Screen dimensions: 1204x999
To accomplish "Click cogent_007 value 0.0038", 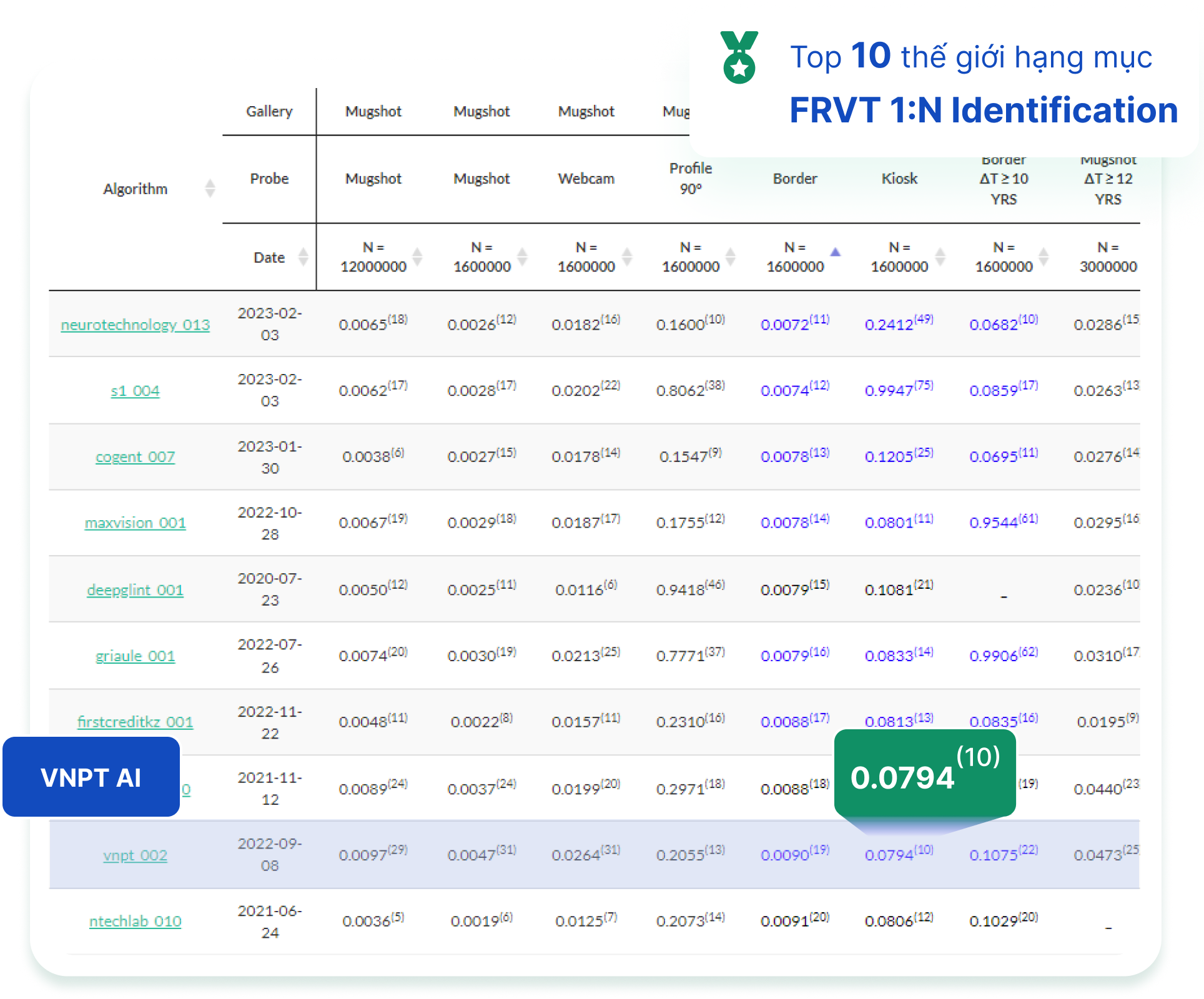I will click(x=373, y=456).
